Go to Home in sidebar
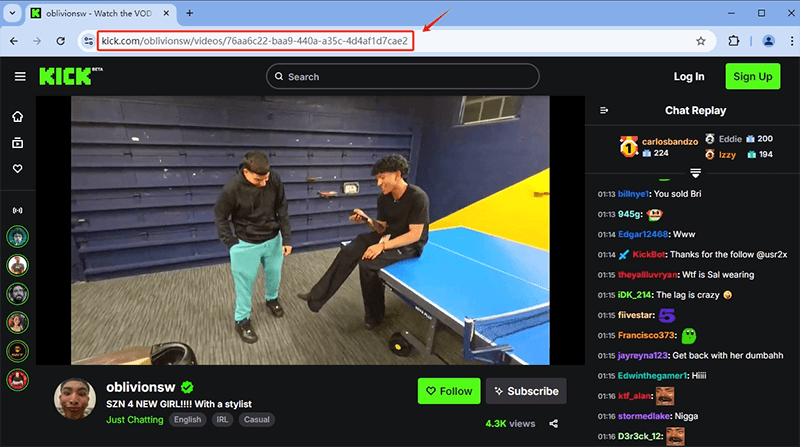 point(17,117)
